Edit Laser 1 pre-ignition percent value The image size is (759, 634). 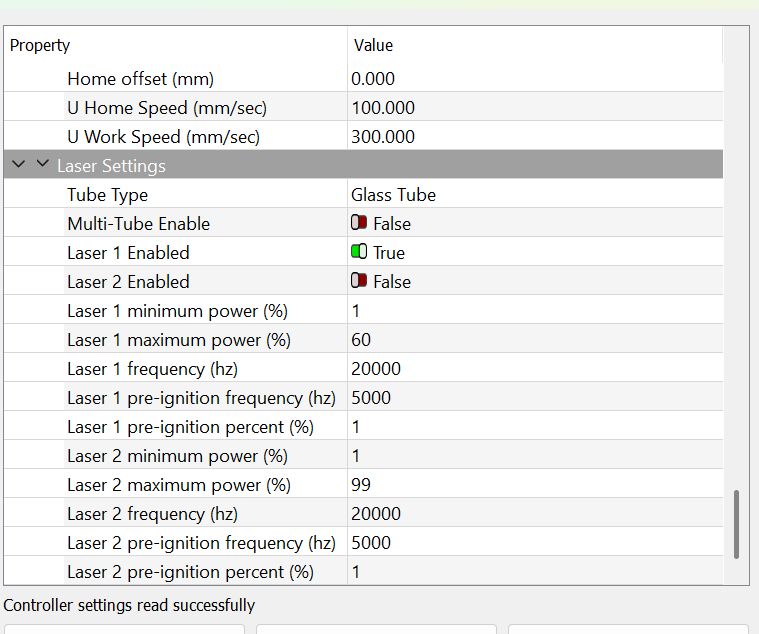pyautogui.click(x=535, y=427)
